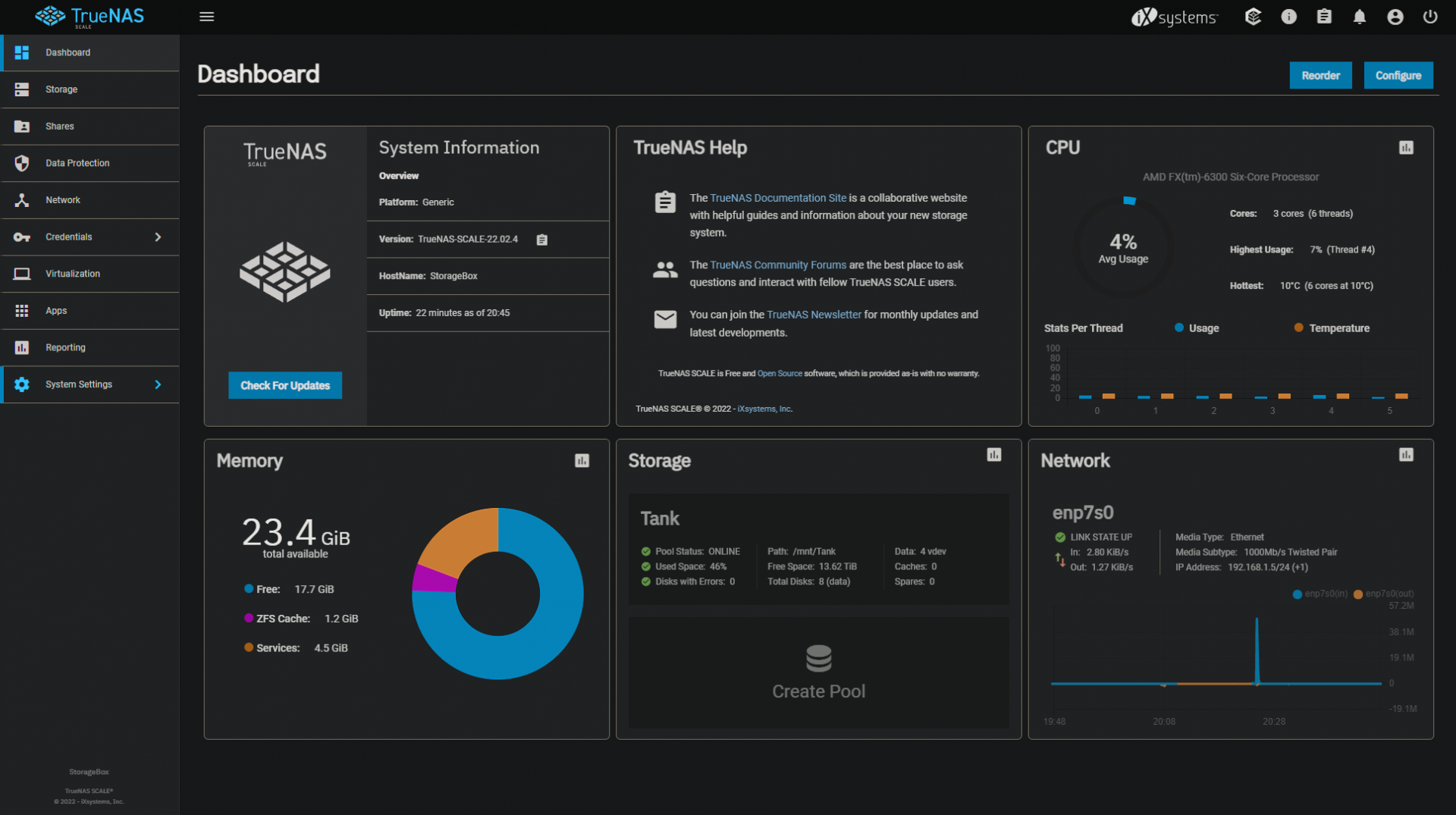
Task: Open the user account icon in the top bar
Action: click(1395, 17)
